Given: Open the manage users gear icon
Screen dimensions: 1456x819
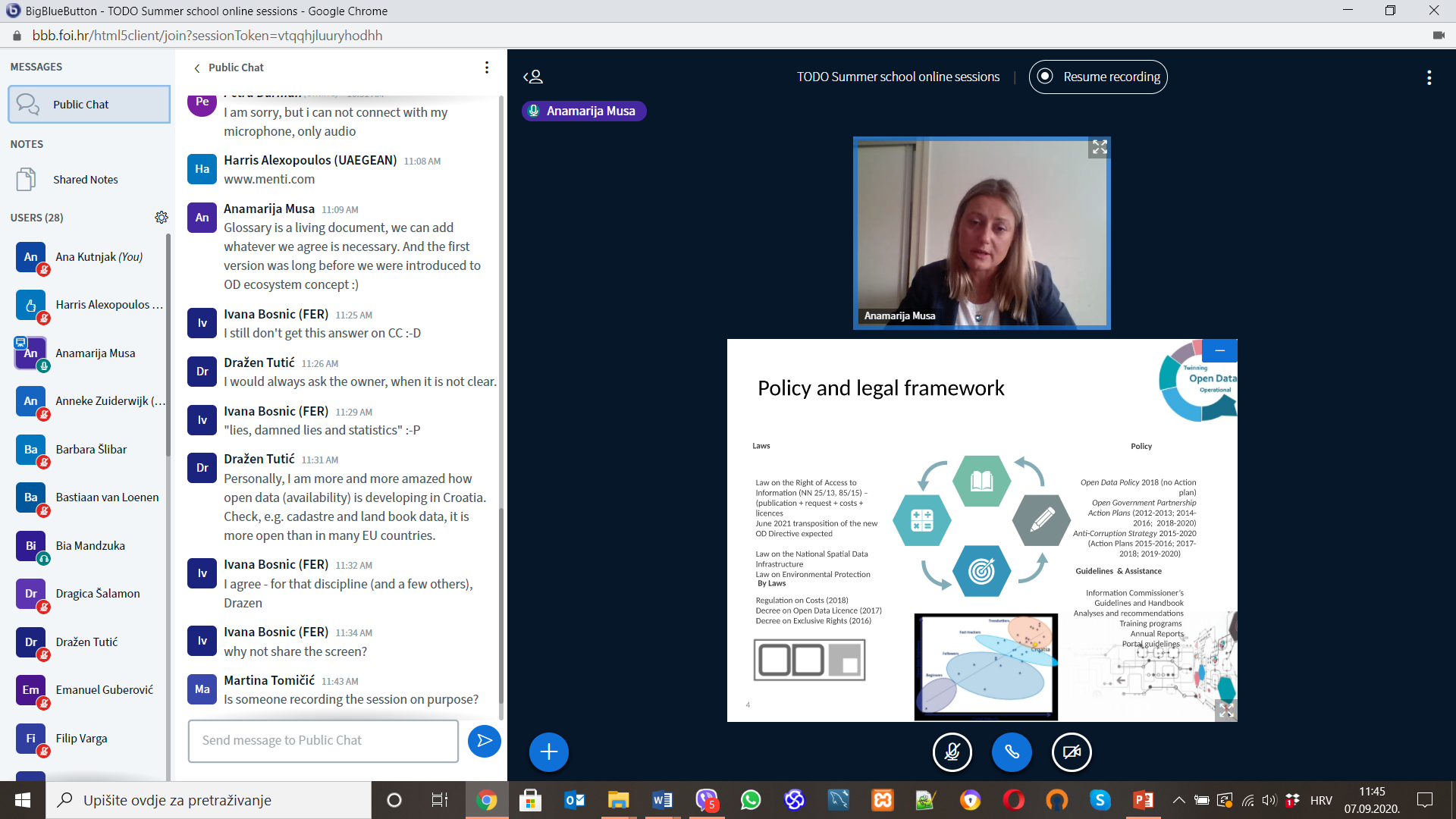Looking at the screenshot, I should click(162, 218).
